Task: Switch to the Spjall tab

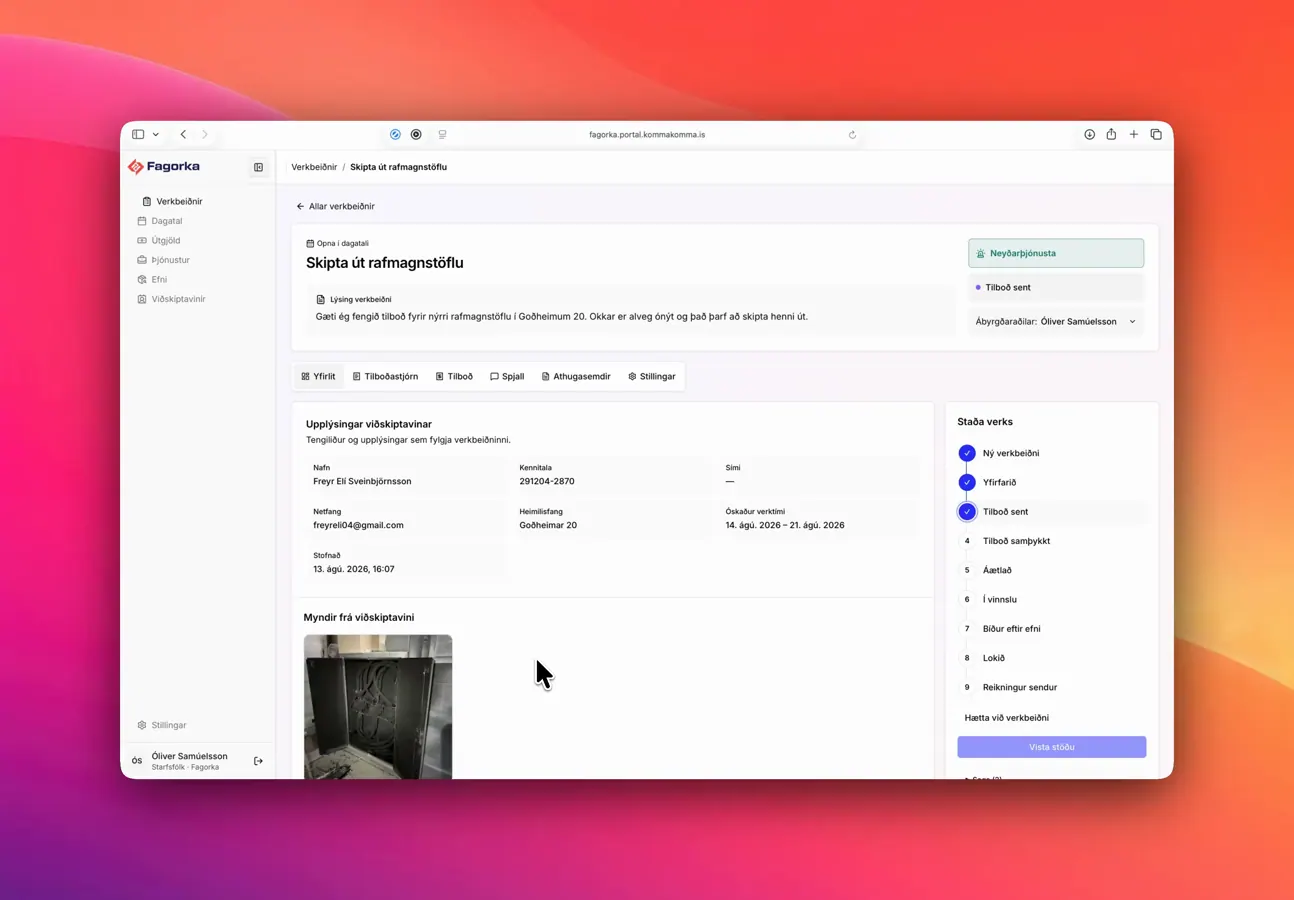Action: (x=507, y=377)
